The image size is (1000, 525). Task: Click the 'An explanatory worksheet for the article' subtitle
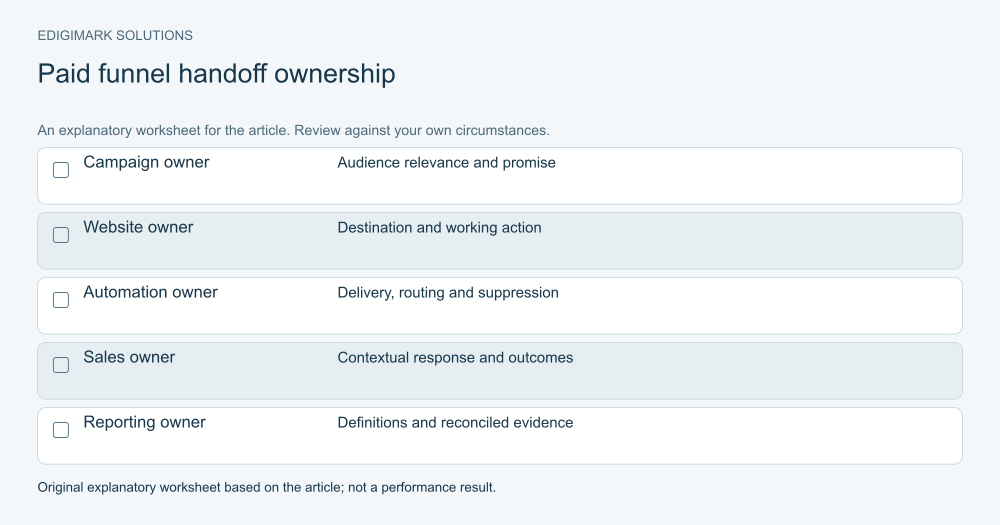pyautogui.click(x=163, y=131)
